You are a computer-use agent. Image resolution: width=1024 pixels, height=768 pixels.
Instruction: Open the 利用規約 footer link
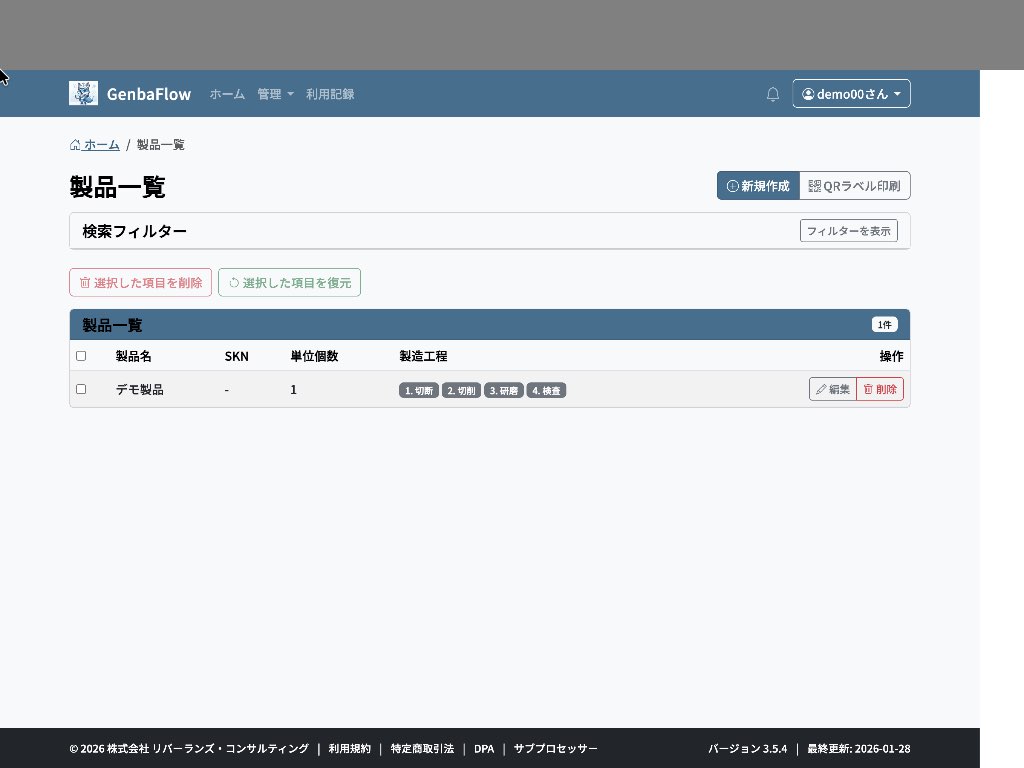(x=350, y=749)
